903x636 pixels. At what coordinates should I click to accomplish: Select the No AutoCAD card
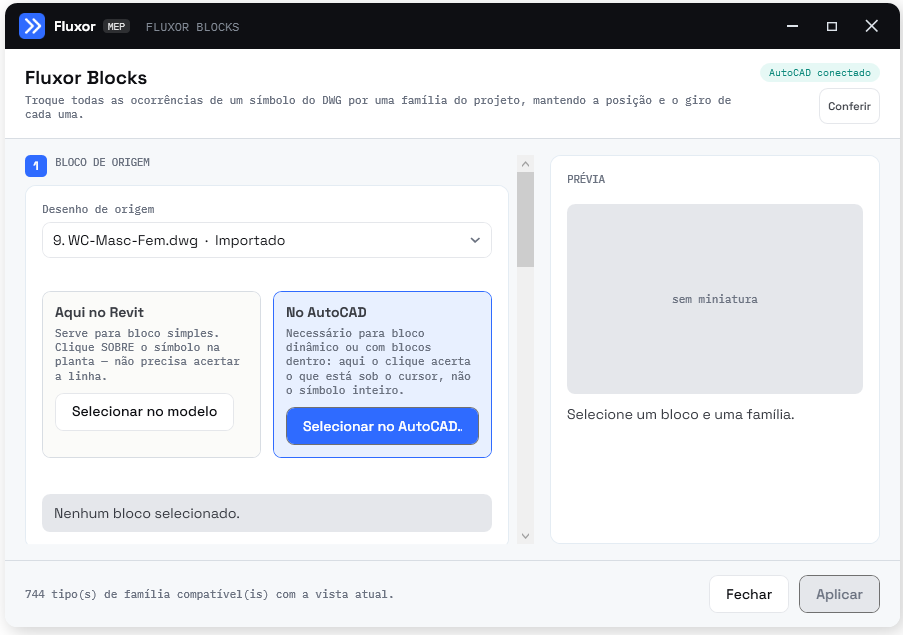[x=382, y=374]
